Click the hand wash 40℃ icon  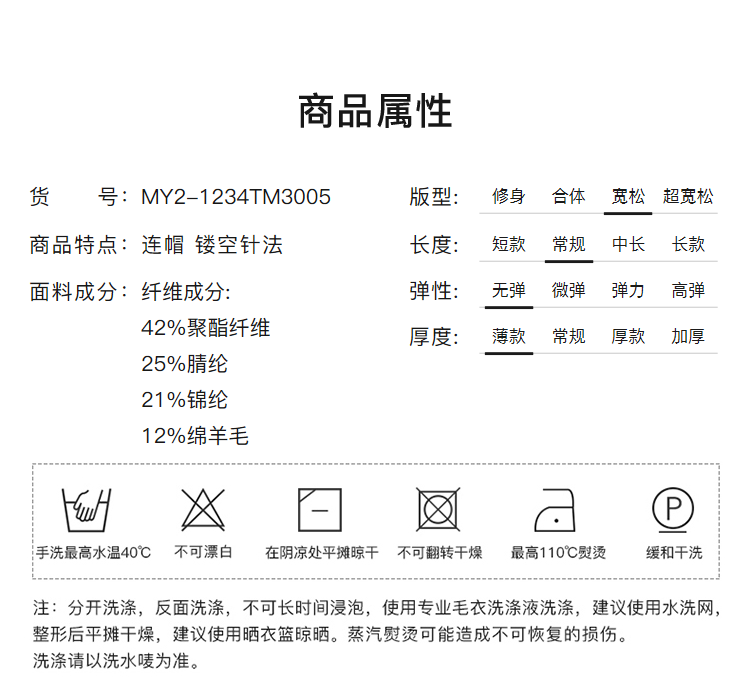pos(87,509)
